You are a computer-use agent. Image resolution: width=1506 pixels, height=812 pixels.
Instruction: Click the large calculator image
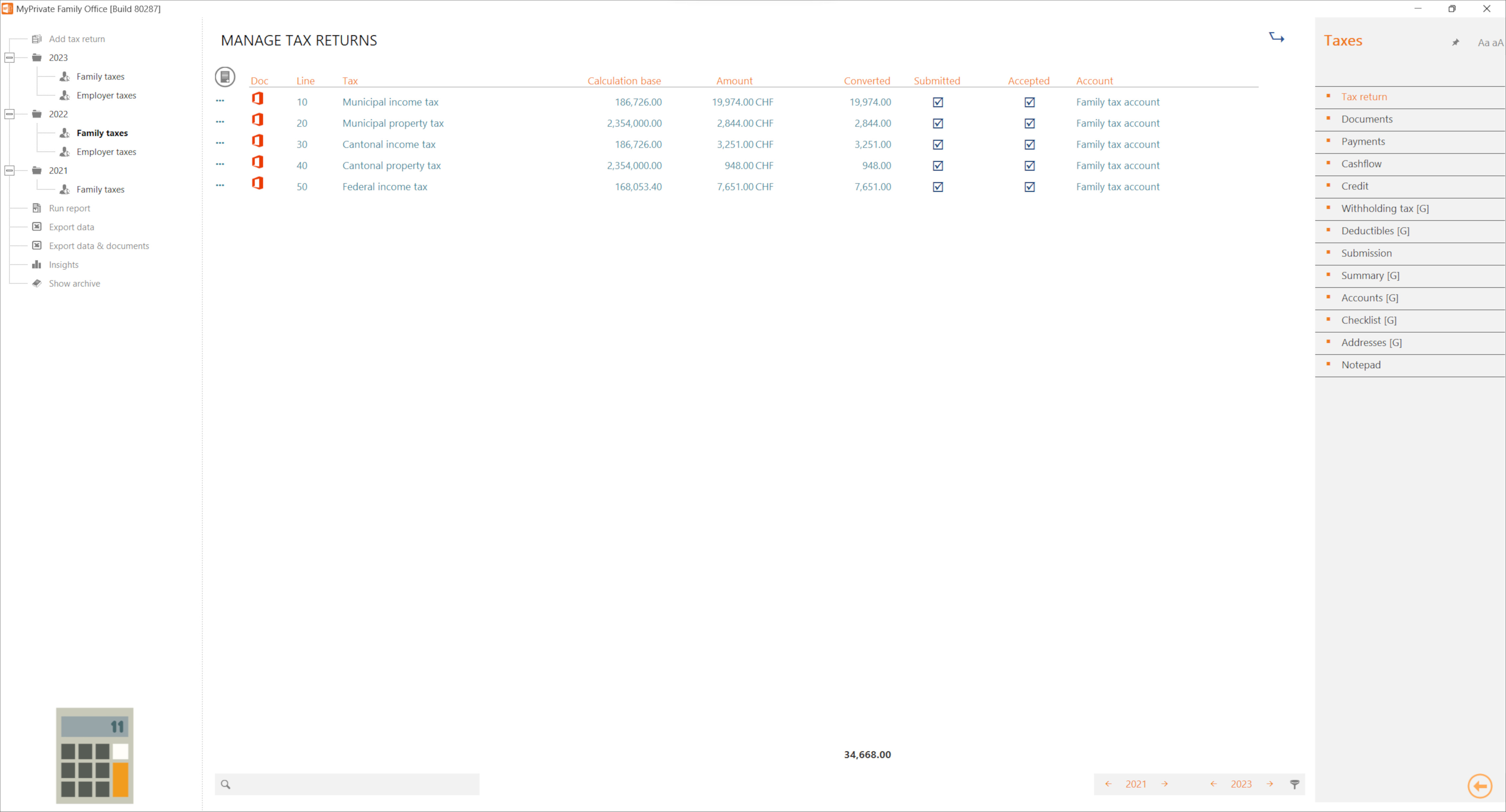click(95, 755)
